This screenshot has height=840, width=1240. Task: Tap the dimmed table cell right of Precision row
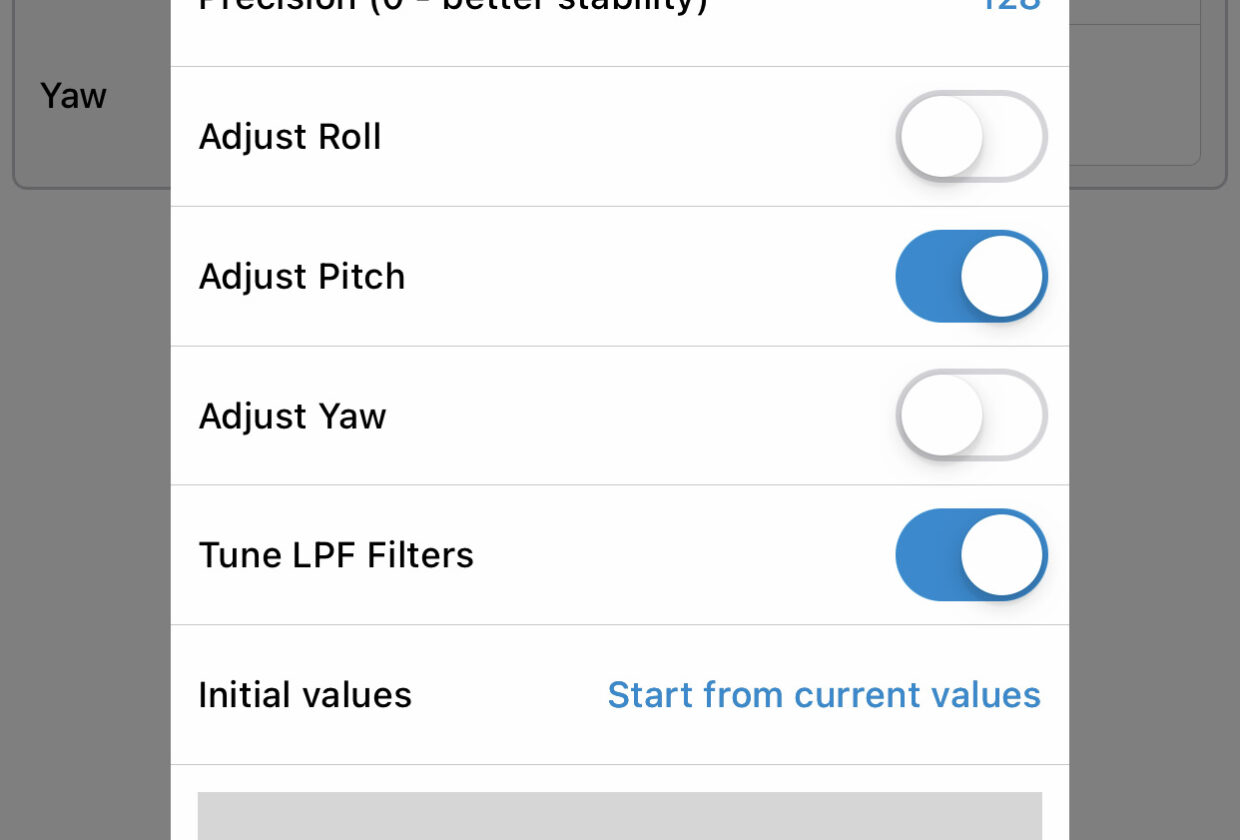click(1134, 10)
